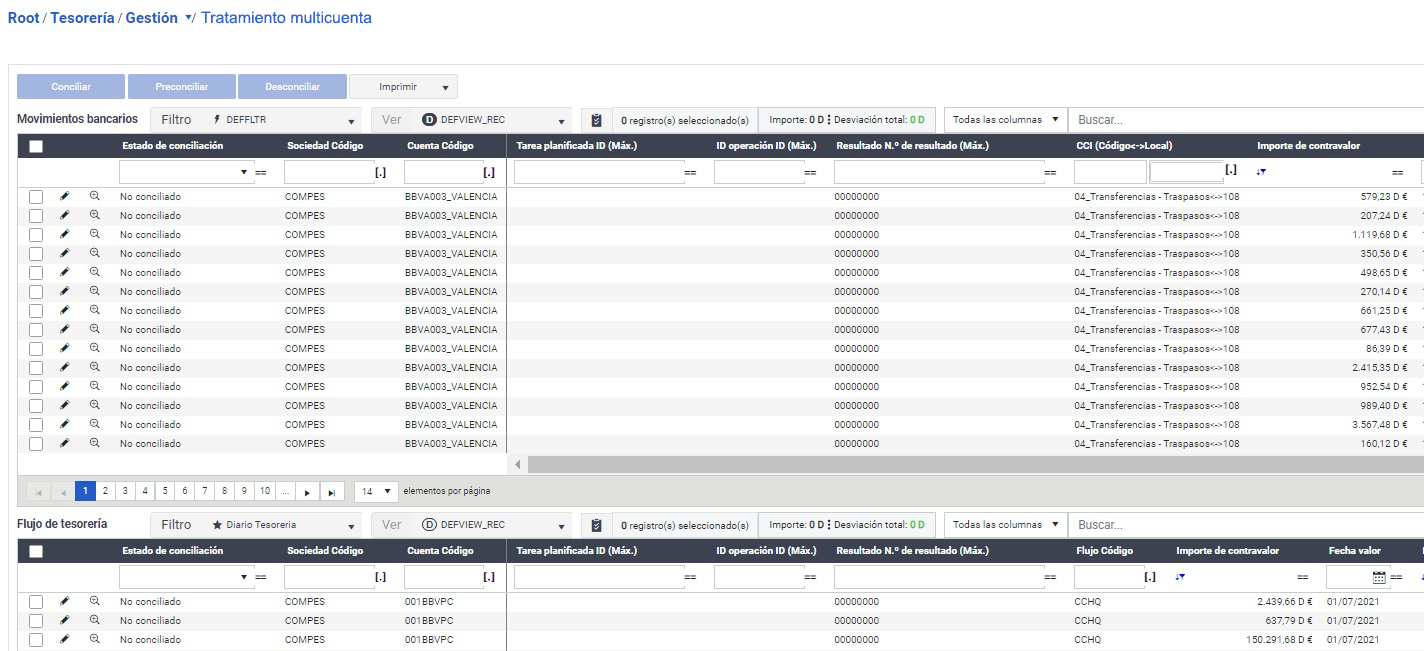Screen dimensions: 1424x651
Task: Open clipboard icon in Flujo de tesorería toolbar
Action: 597,525
